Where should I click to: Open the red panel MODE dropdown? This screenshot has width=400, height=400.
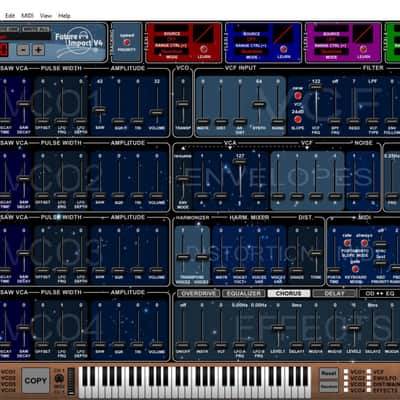pos(172,52)
